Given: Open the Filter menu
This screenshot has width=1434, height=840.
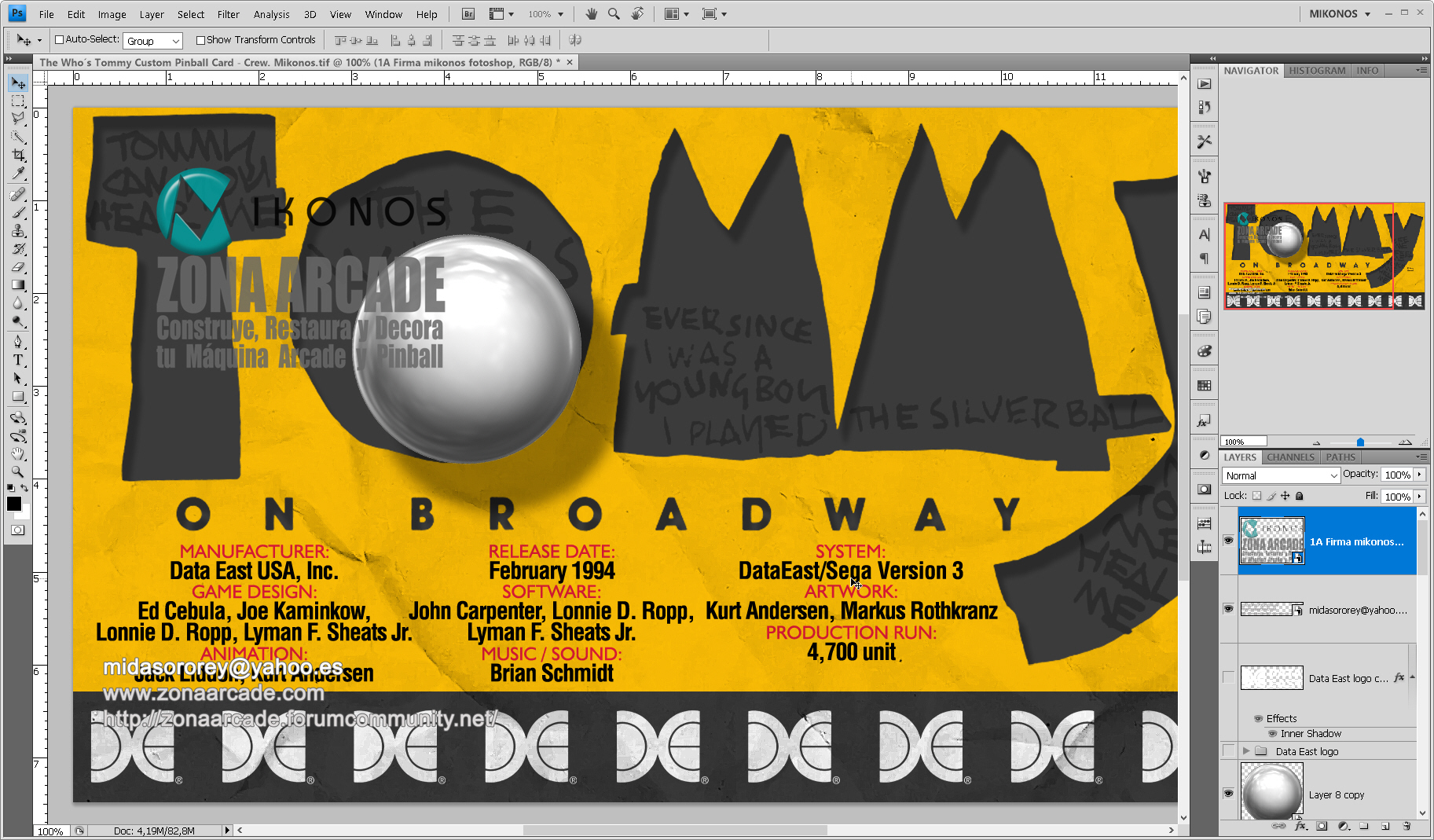Looking at the screenshot, I should point(229,14).
